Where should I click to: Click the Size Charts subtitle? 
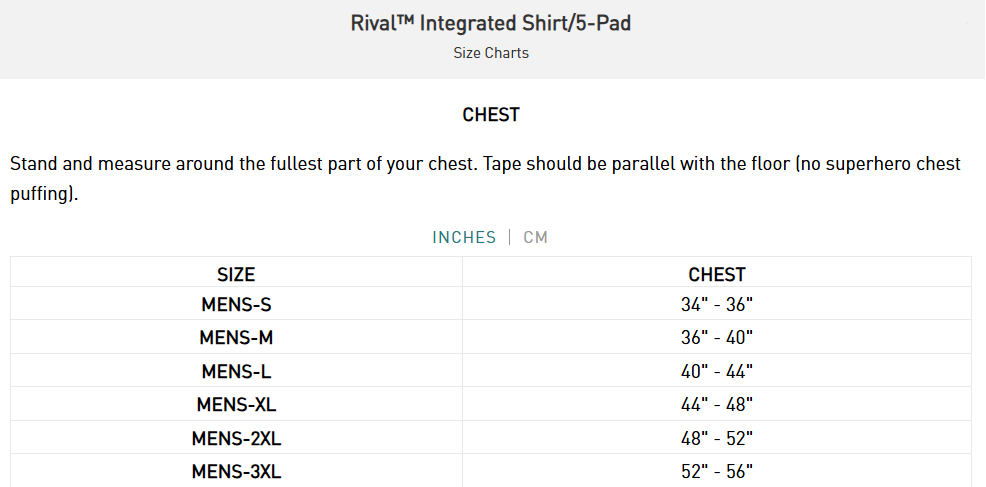click(x=491, y=53)
